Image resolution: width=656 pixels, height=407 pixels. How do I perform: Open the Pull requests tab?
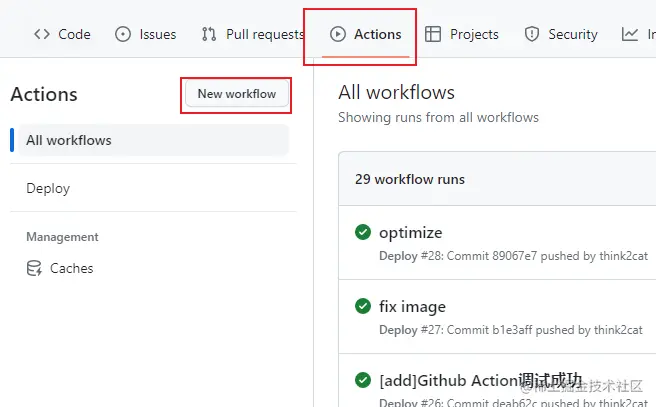point(252,34)
